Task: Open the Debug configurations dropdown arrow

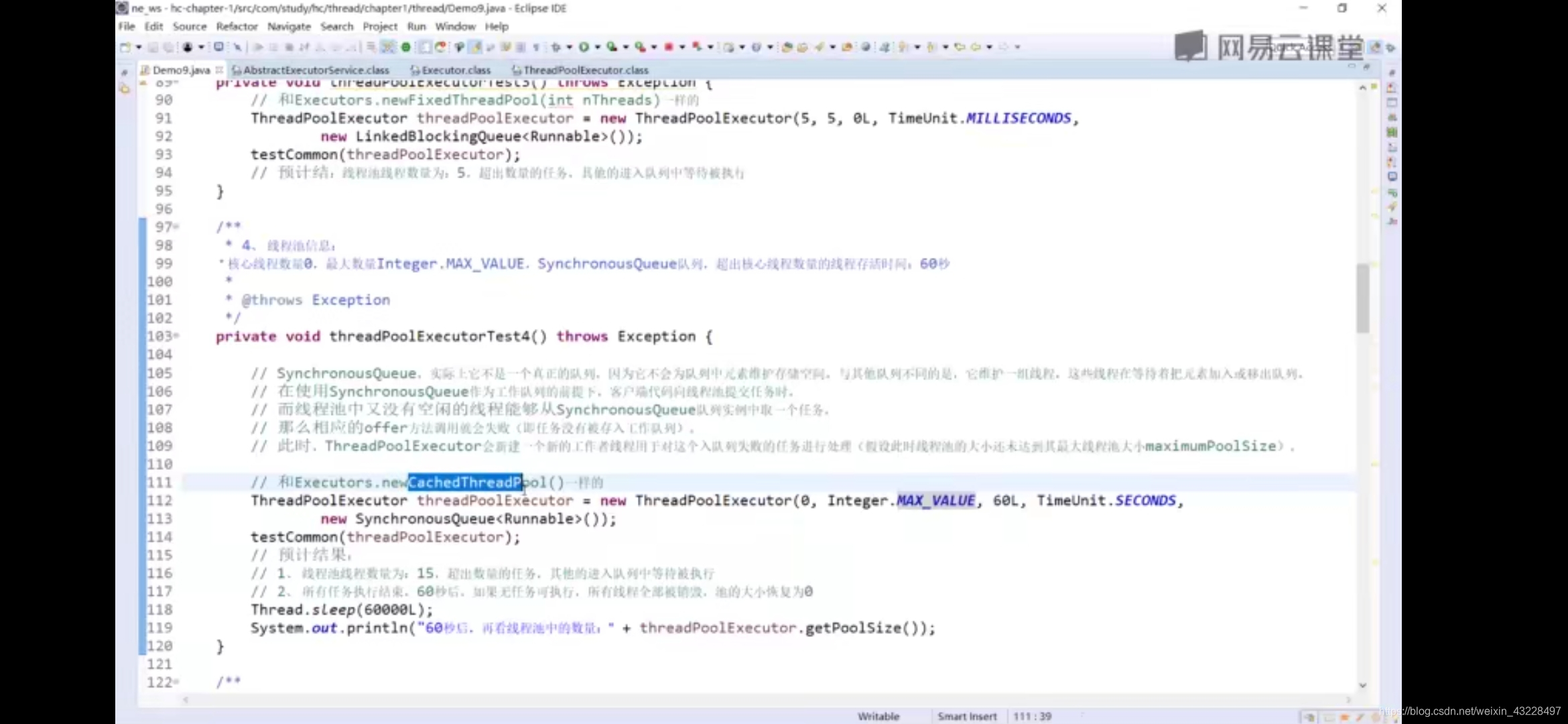Action: [x=569, y=47]
